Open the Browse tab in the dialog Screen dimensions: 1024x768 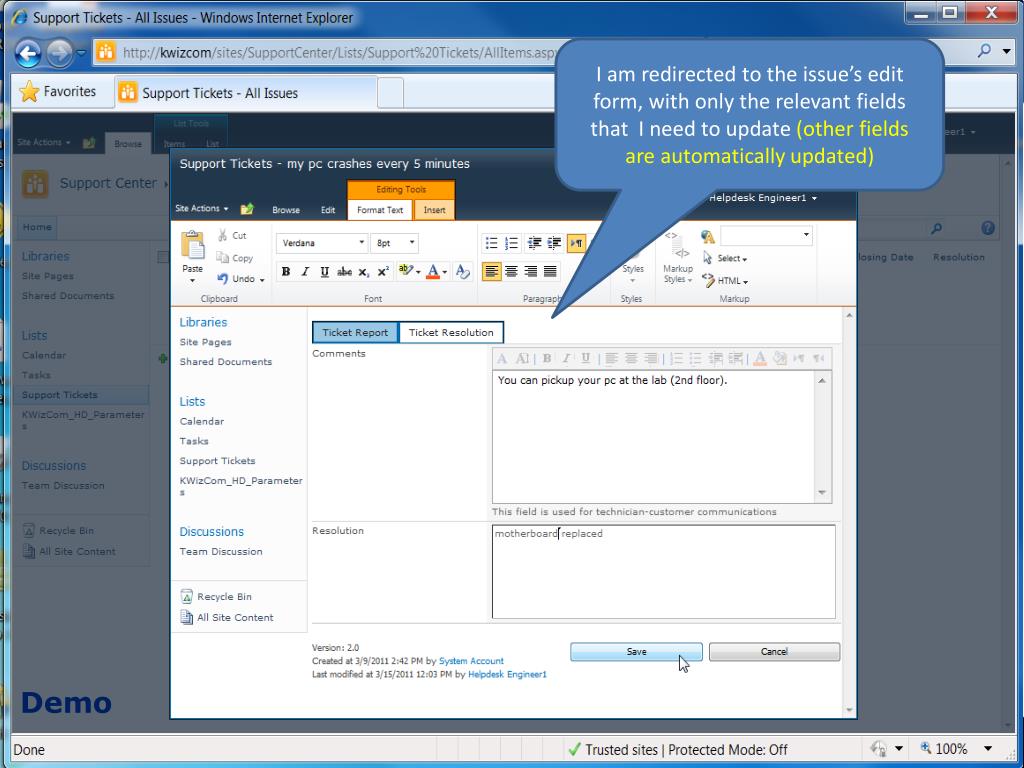click(286, 210)
